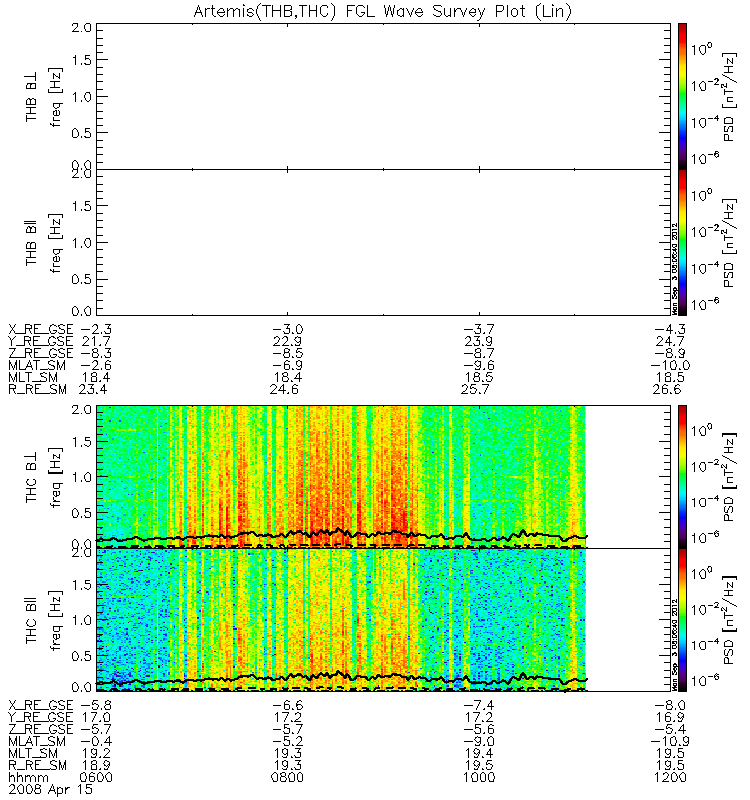Click the X_RE_GSE value '-4.3'

670,329
